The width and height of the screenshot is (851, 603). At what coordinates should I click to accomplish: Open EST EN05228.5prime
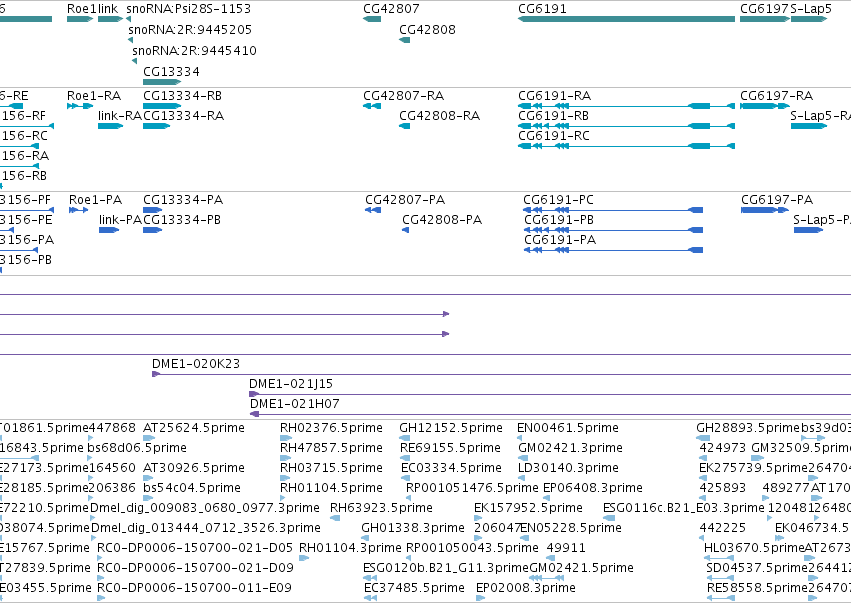[571, 528]
